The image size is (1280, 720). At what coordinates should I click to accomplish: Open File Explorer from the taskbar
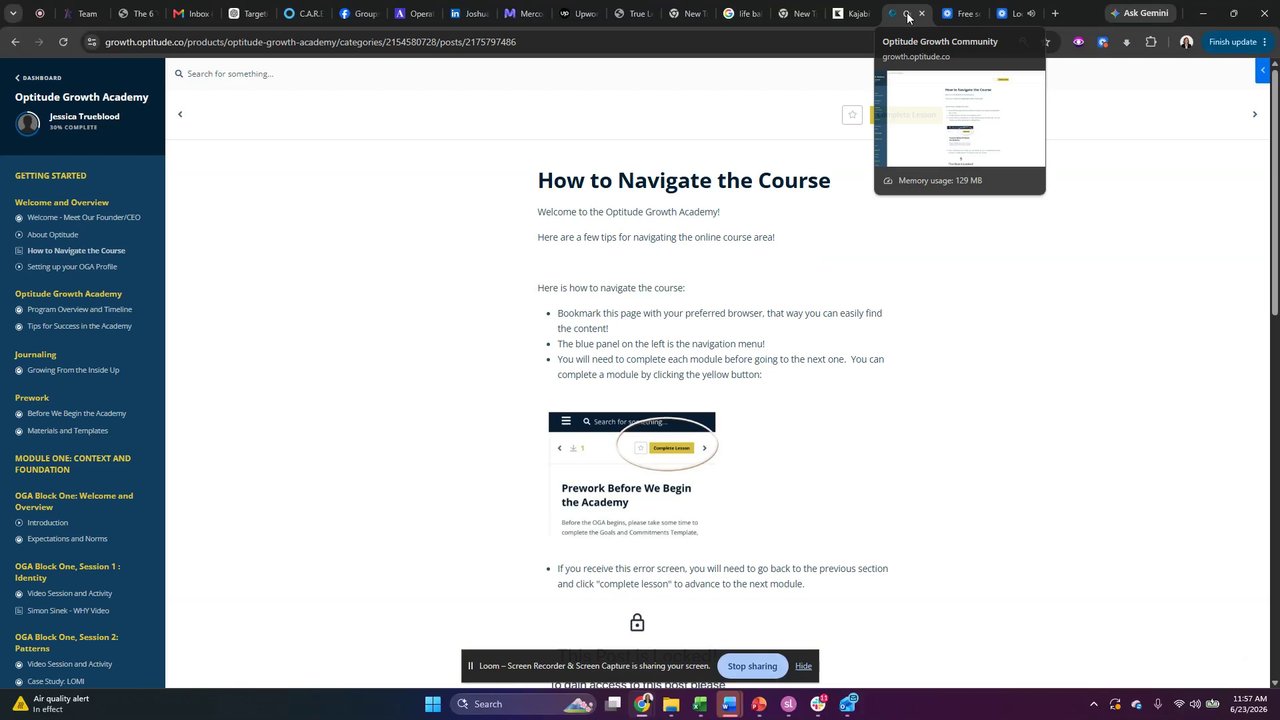(x=671, y=704)
